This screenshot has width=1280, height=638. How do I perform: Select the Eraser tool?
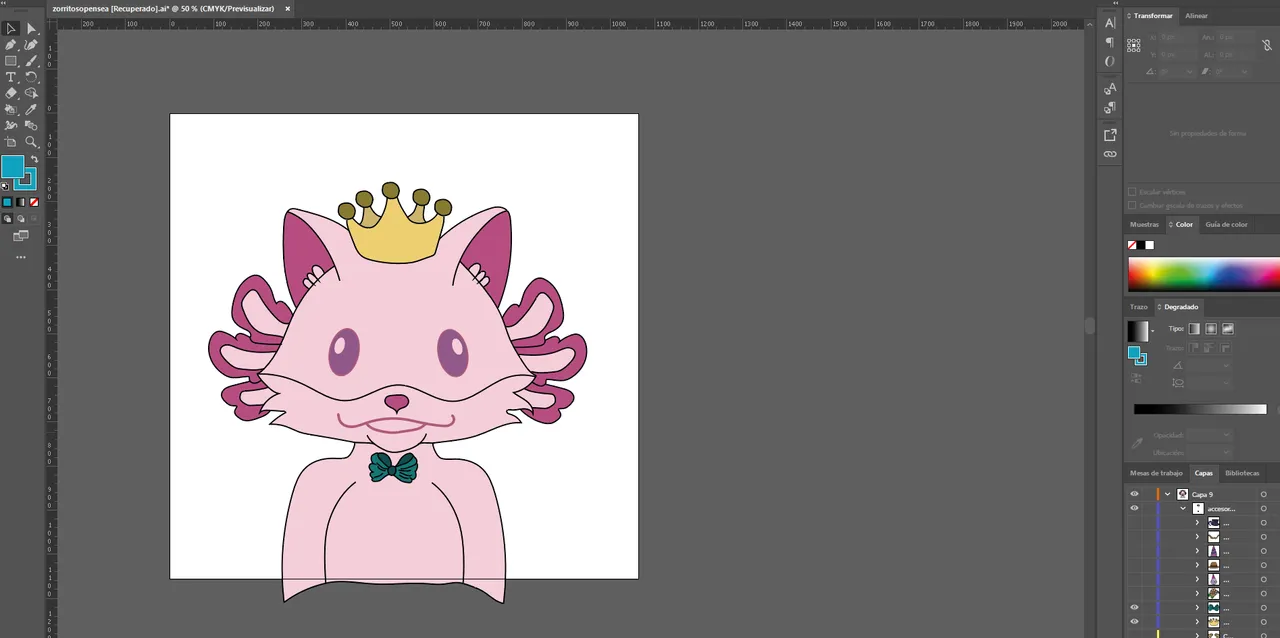11,93
